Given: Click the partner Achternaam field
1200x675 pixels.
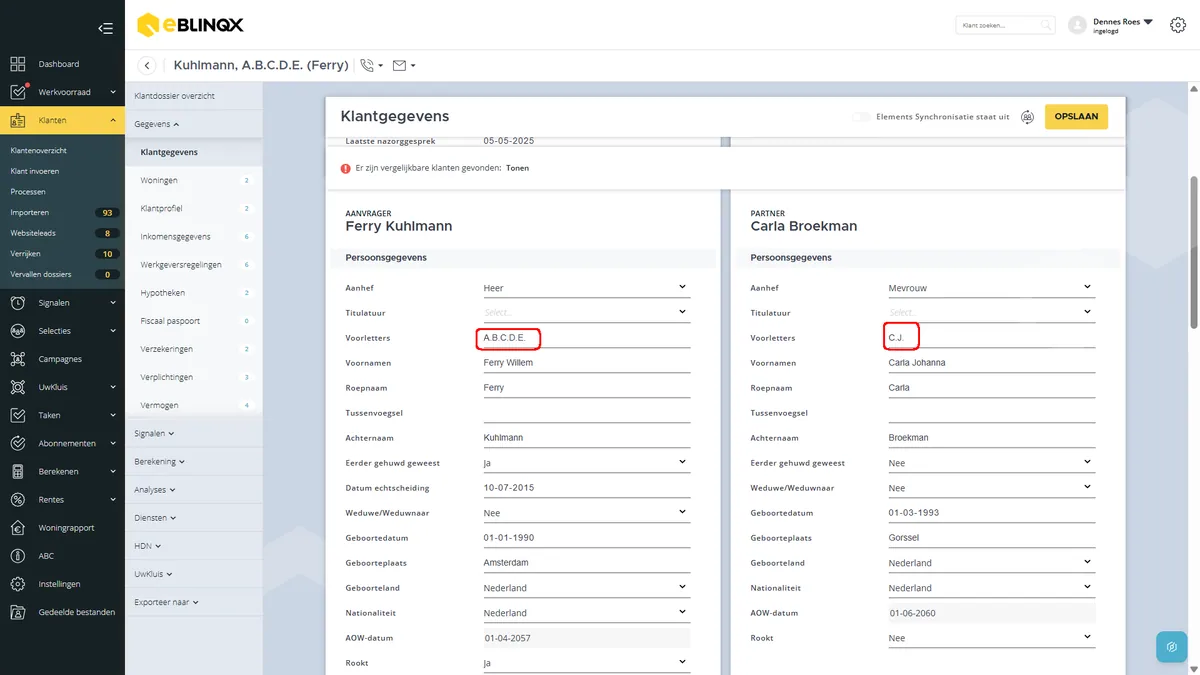Looking at the screenshot, I should (992, 438).
